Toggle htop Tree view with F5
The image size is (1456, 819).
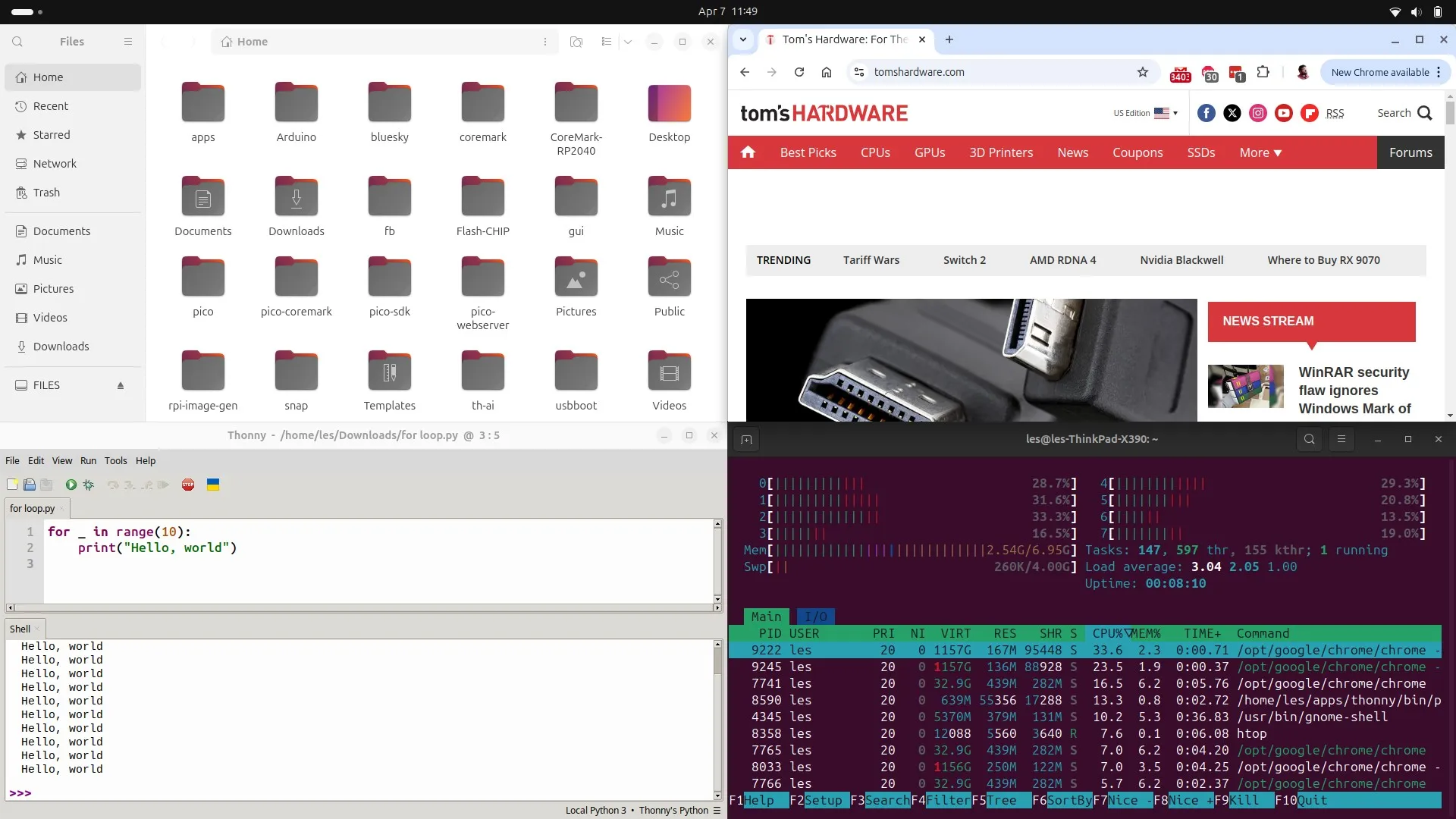pos(1002,800)
